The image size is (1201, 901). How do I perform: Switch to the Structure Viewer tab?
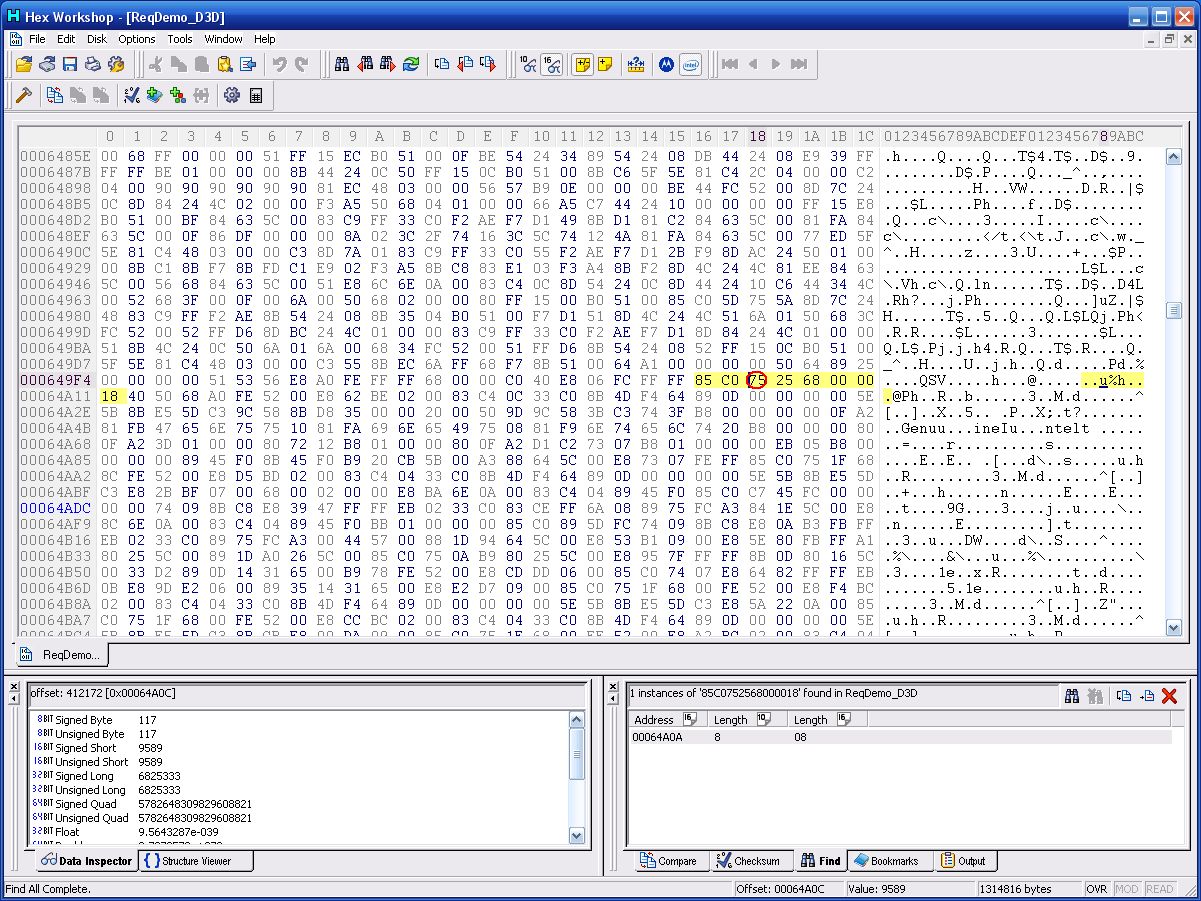tap(195, 861)
